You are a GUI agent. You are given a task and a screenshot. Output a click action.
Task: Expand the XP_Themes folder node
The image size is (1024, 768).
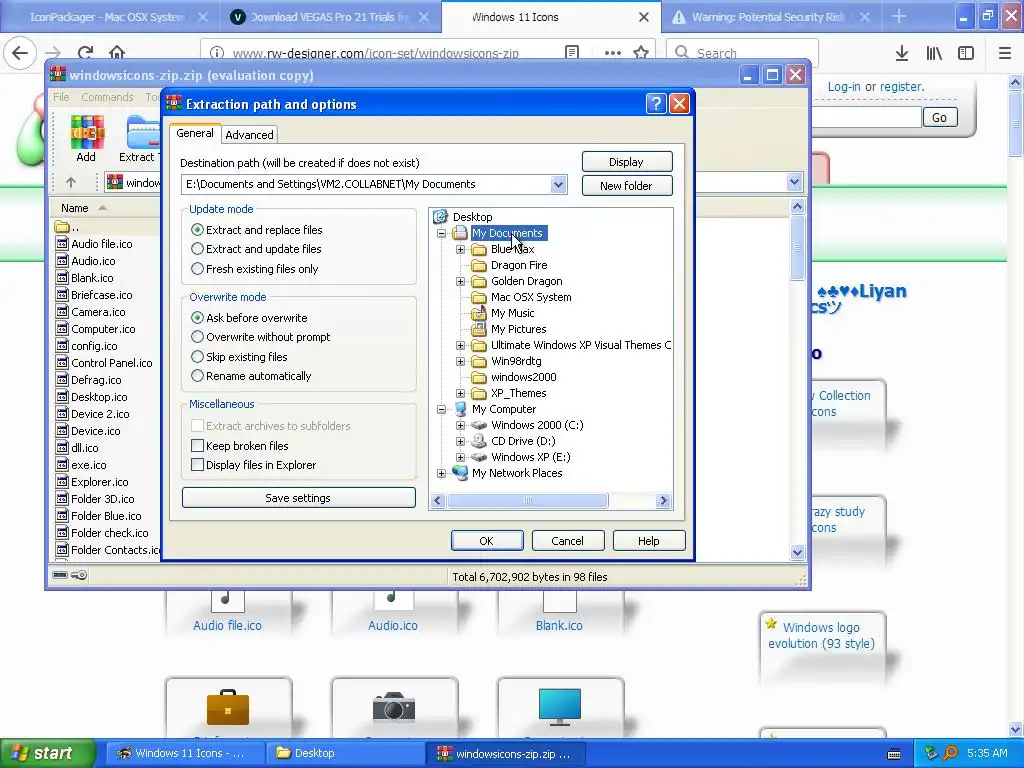(460, 393)
